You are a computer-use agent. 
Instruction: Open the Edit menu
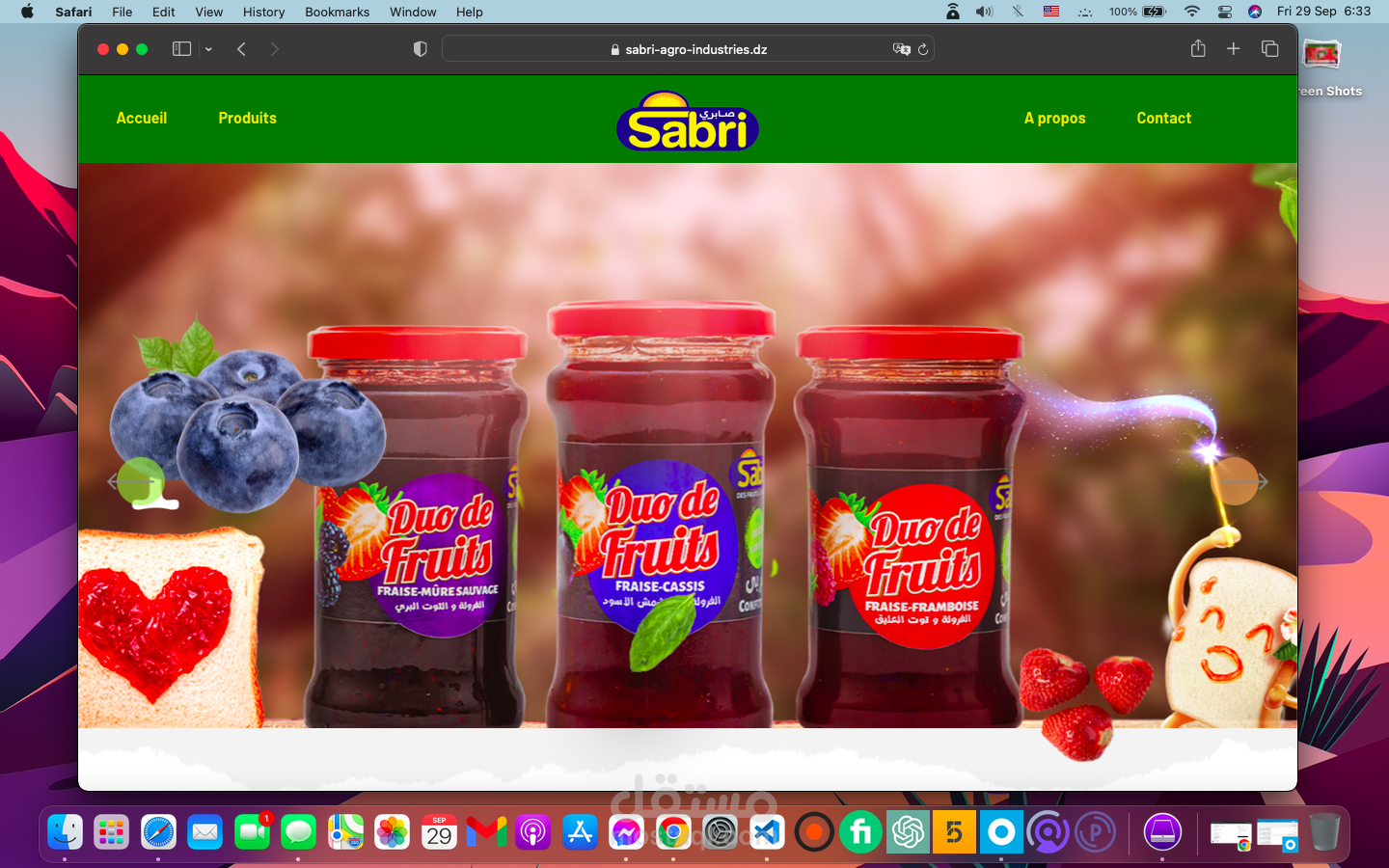[x=164, y=12]
